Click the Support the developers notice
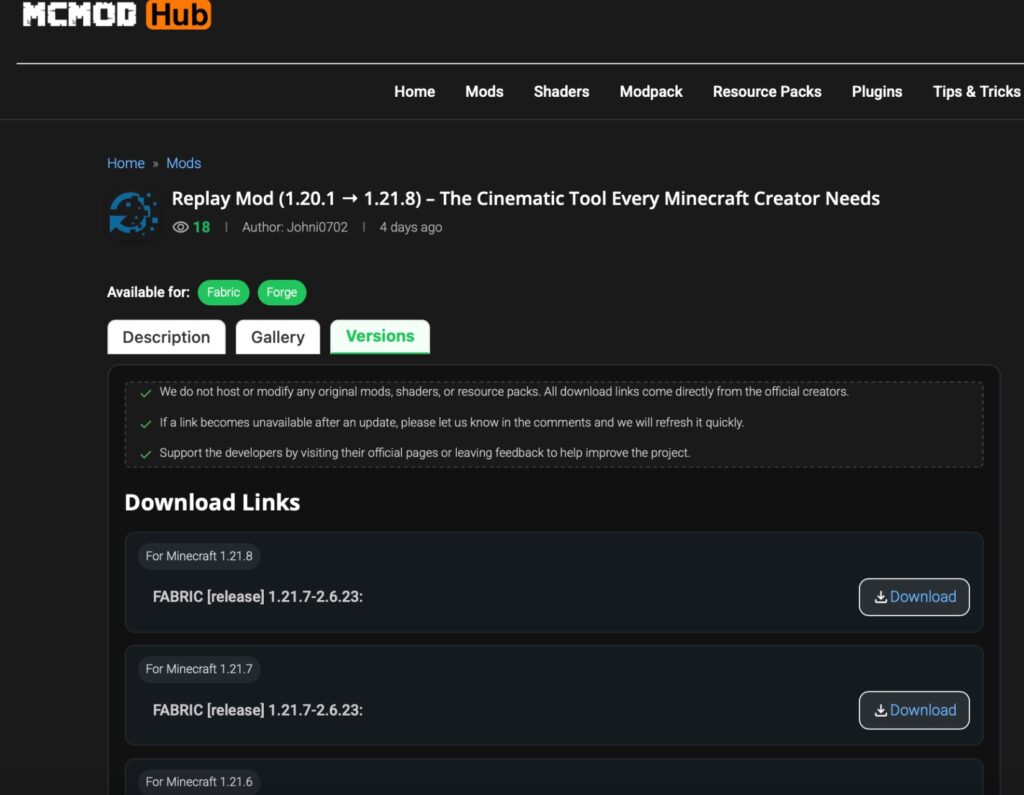 [424, 453]
